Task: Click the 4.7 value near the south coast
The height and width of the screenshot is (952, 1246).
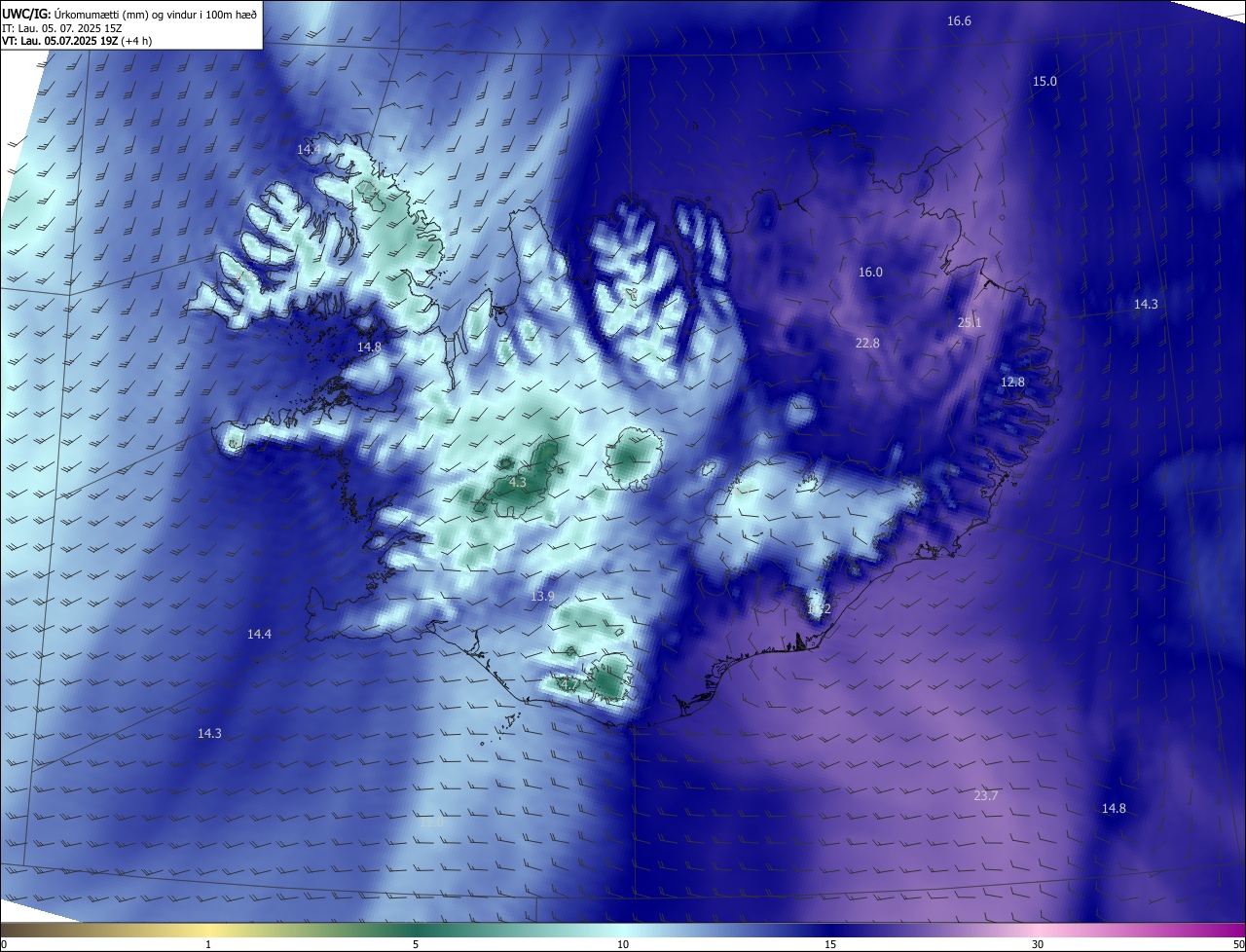Action: click(x=570, y=685)
